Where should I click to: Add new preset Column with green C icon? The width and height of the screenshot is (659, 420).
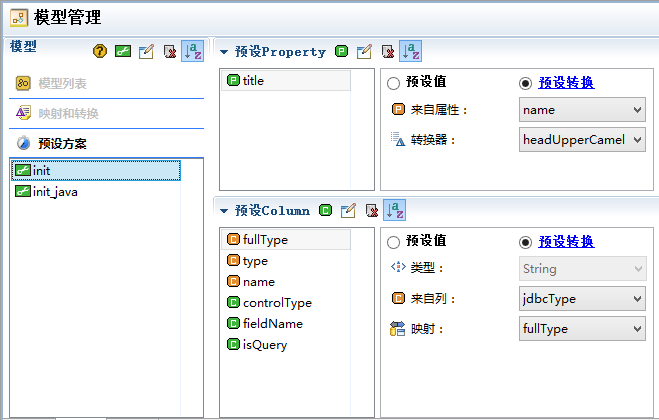[325, 210]
